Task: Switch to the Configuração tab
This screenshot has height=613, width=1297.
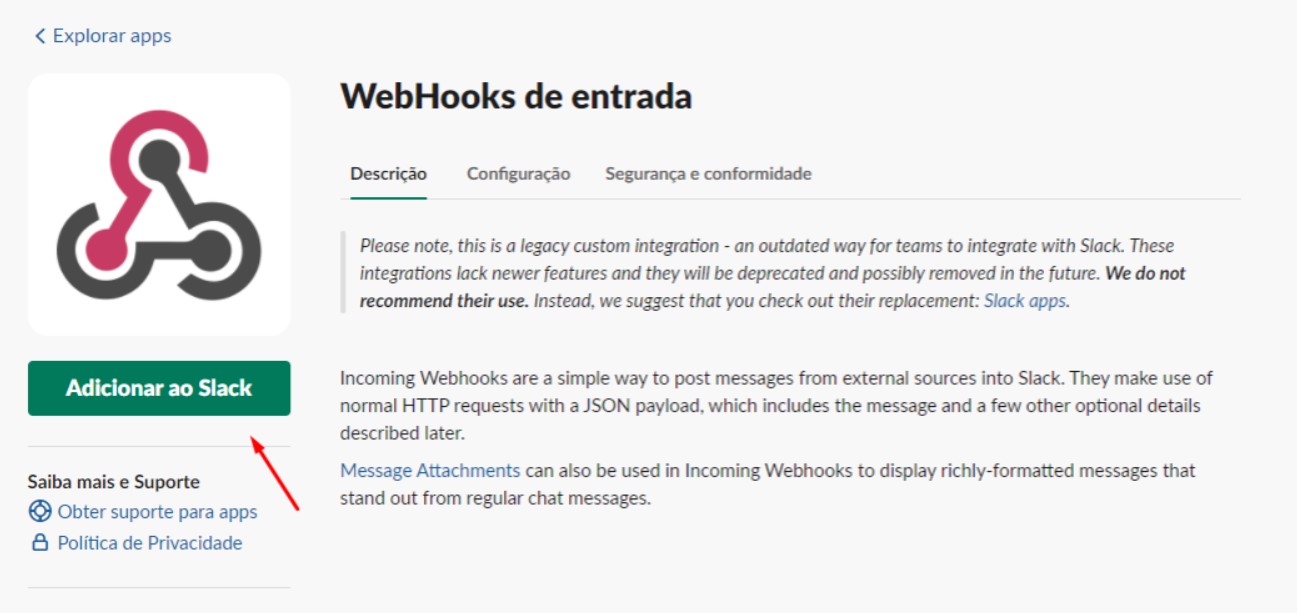Action: point(518,174)
